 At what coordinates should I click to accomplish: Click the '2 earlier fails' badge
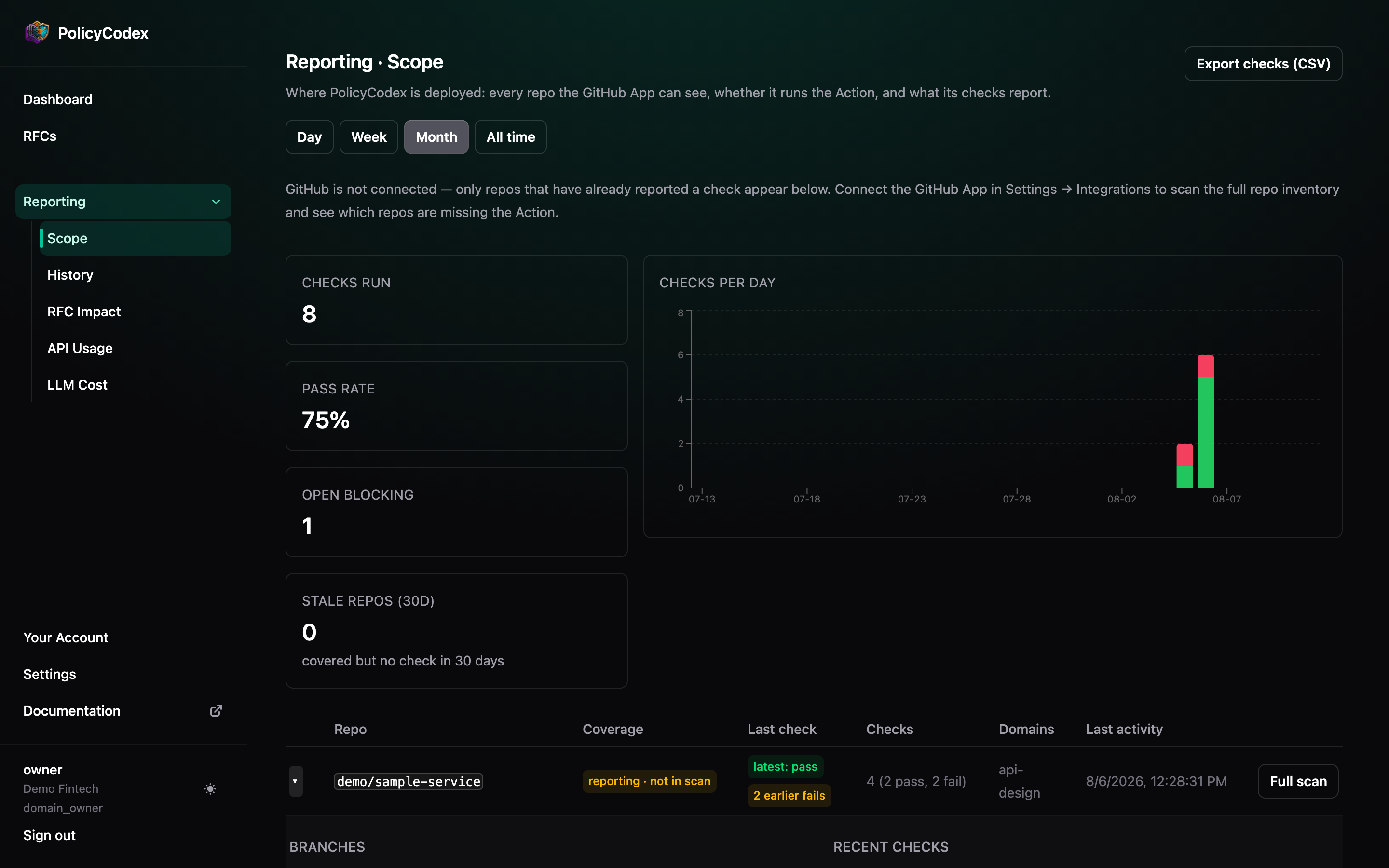click(x=789, y=796)
